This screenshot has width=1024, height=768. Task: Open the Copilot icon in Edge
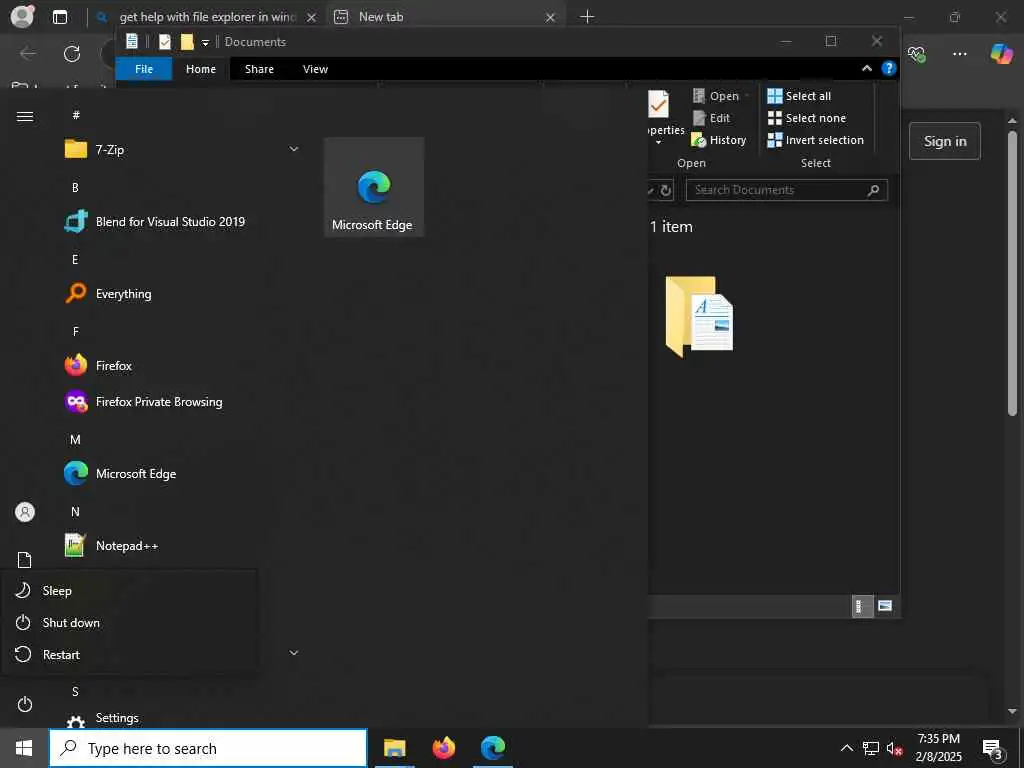point(1001,54)
